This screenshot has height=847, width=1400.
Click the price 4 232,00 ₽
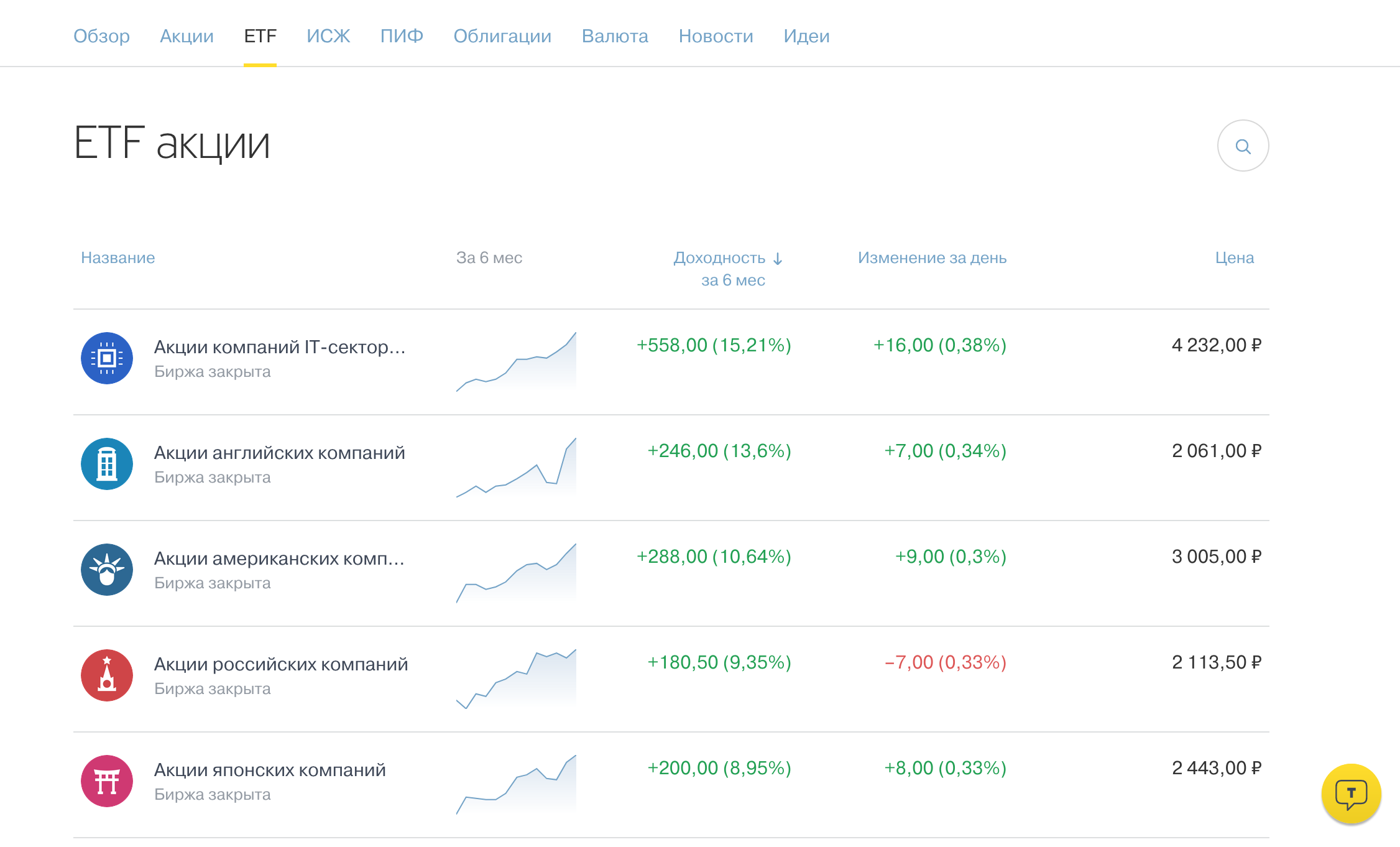[1217, 345]
